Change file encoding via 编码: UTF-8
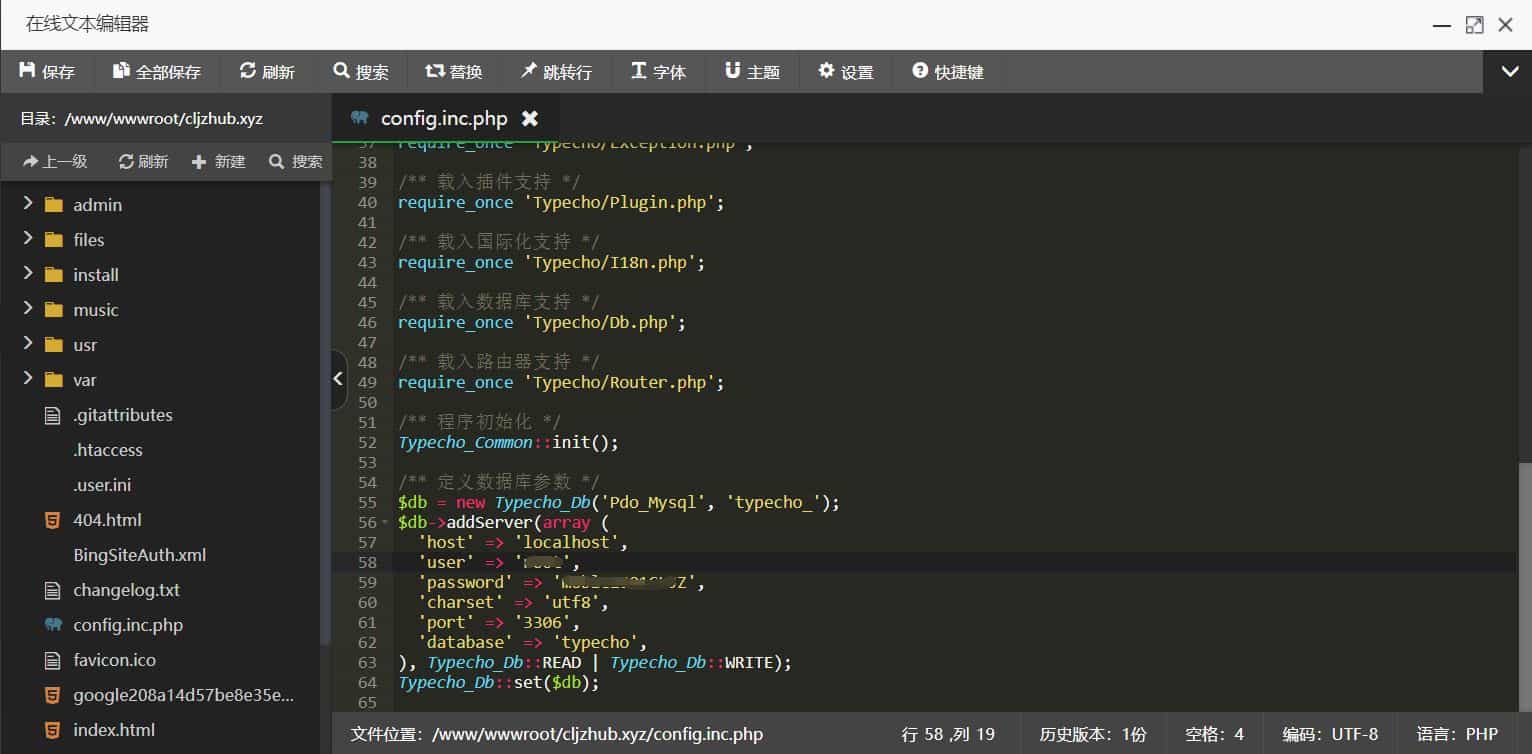 [1331, 734]
